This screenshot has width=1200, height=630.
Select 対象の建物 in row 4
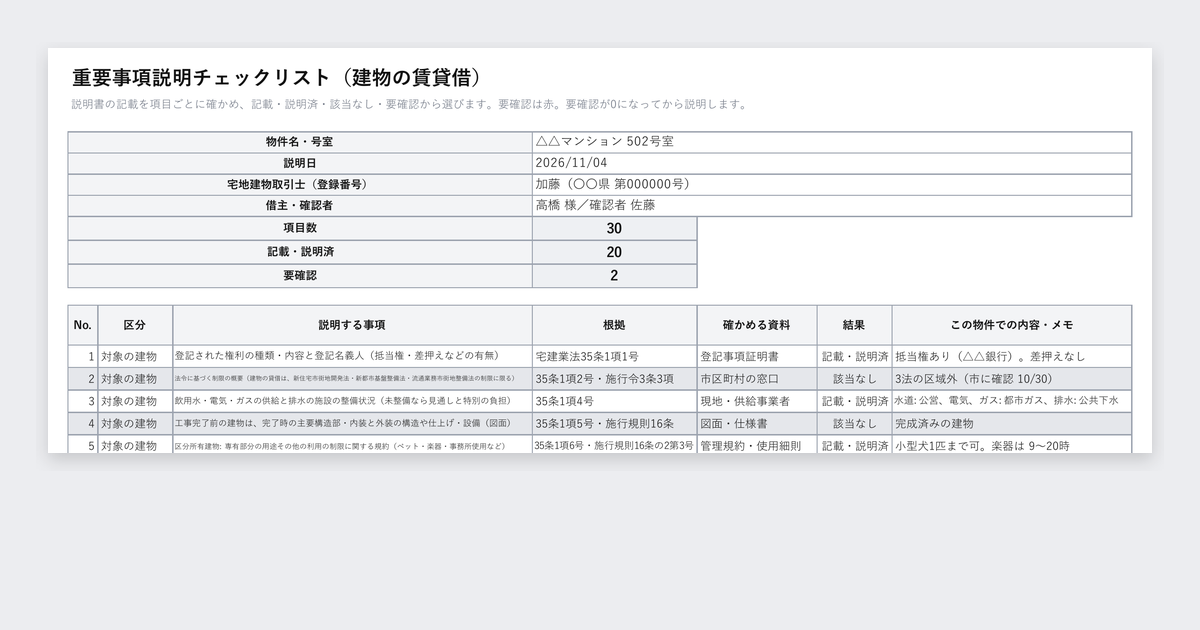click(135, 424)
